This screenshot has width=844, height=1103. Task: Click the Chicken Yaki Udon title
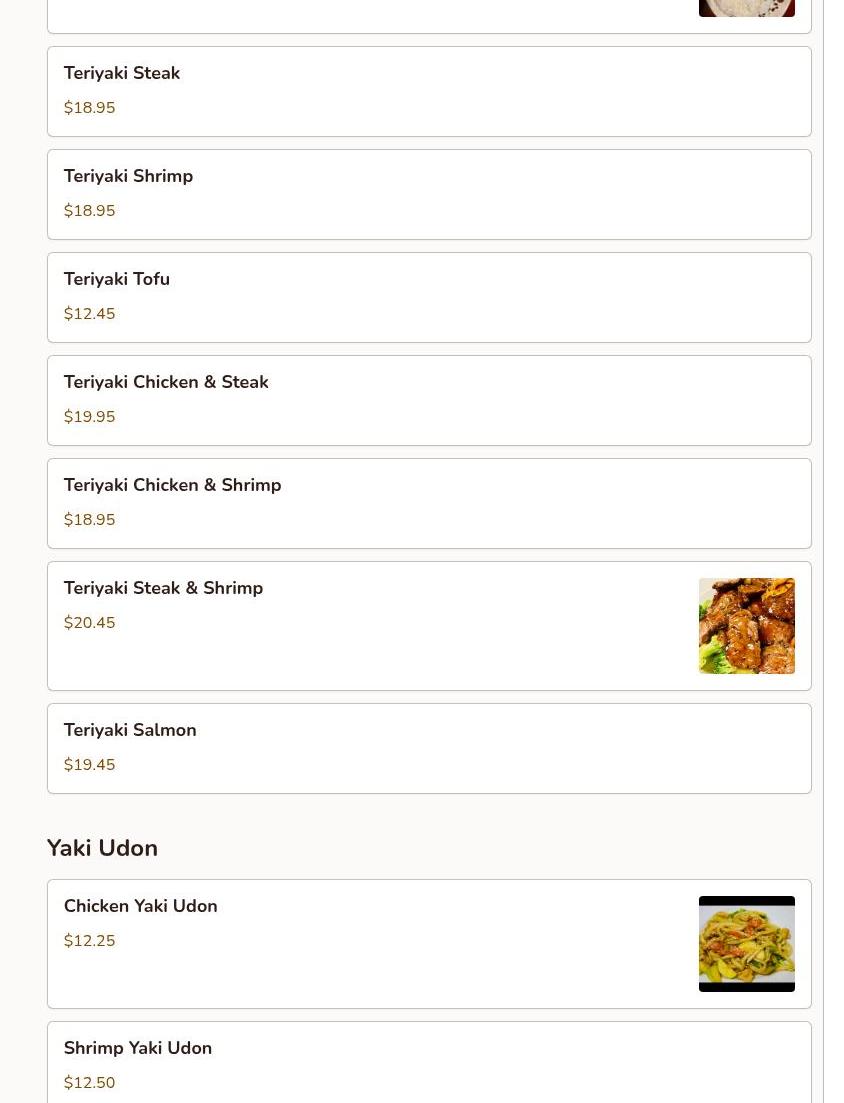(141, 906)
